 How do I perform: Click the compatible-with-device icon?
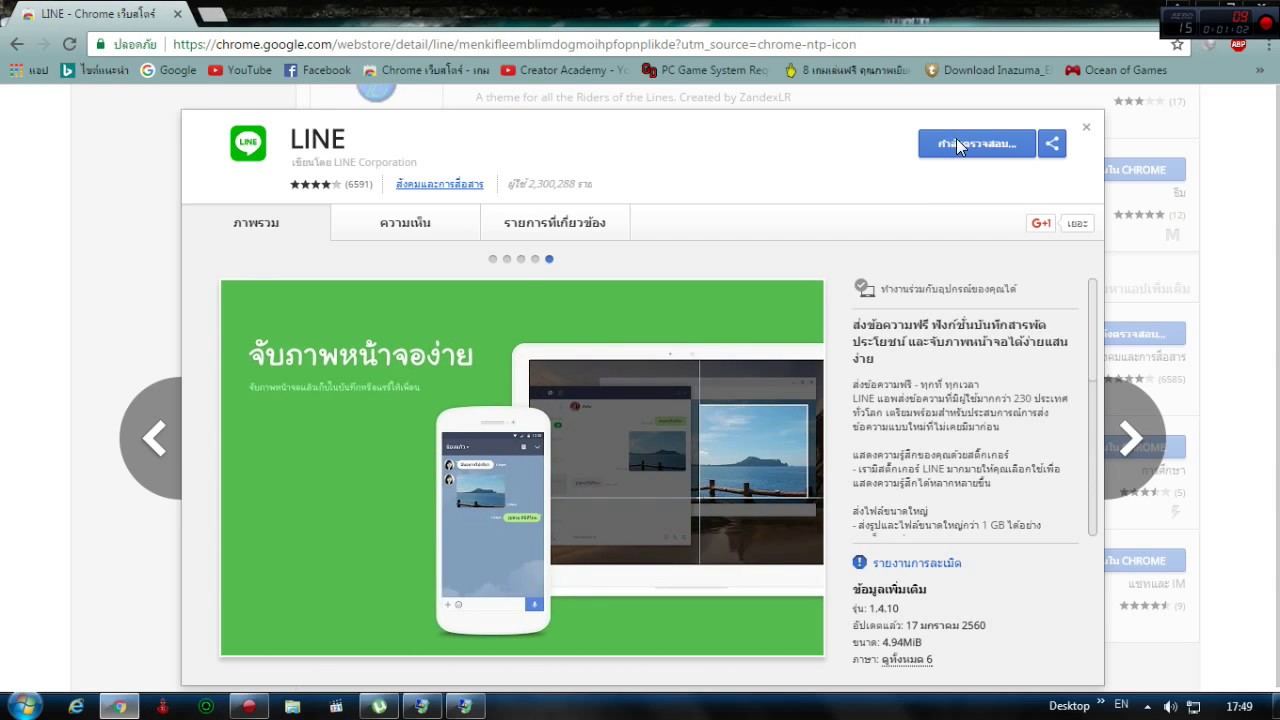point(865,288)
